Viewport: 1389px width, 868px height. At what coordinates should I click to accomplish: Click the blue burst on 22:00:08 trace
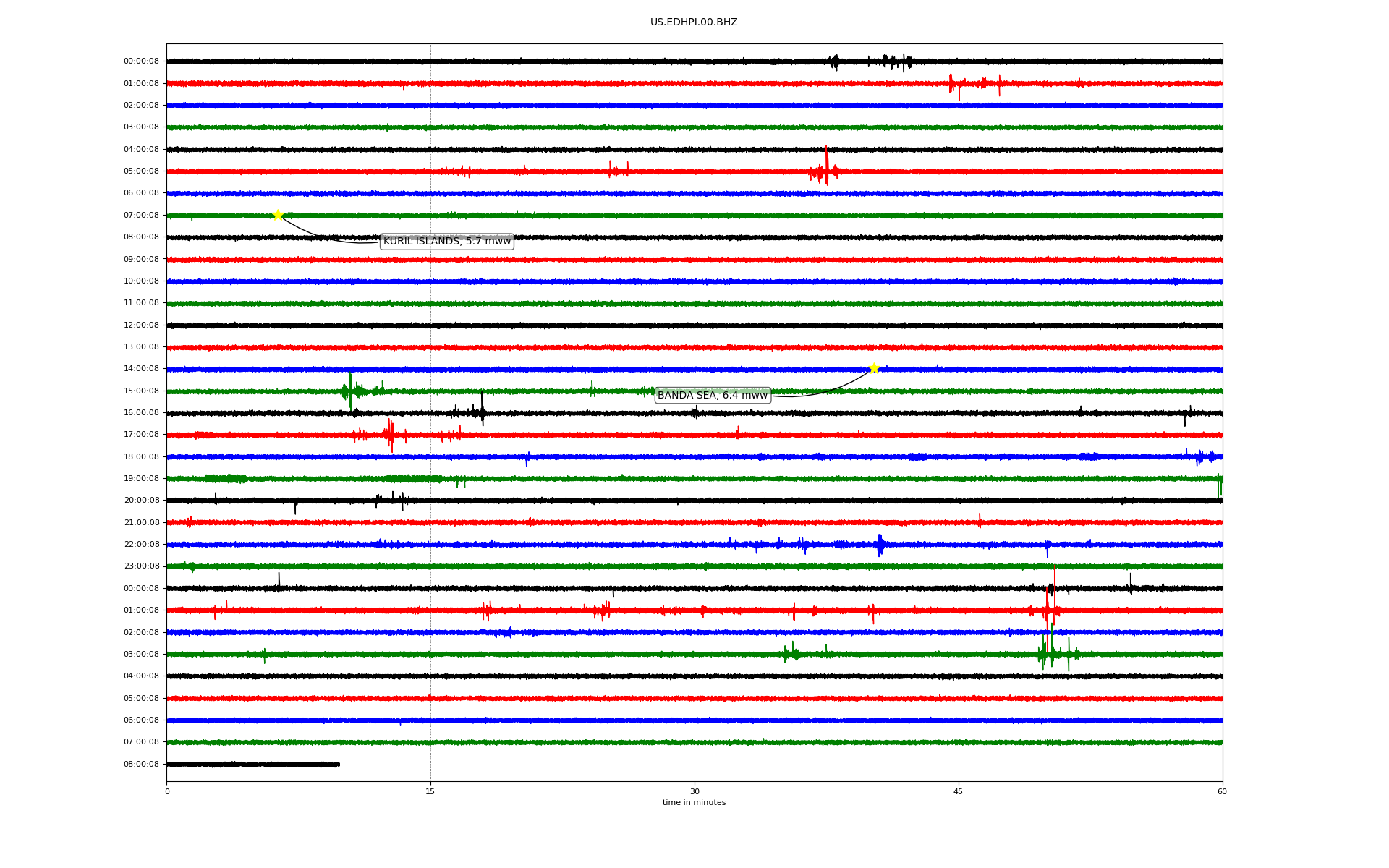tap(880, 544)
